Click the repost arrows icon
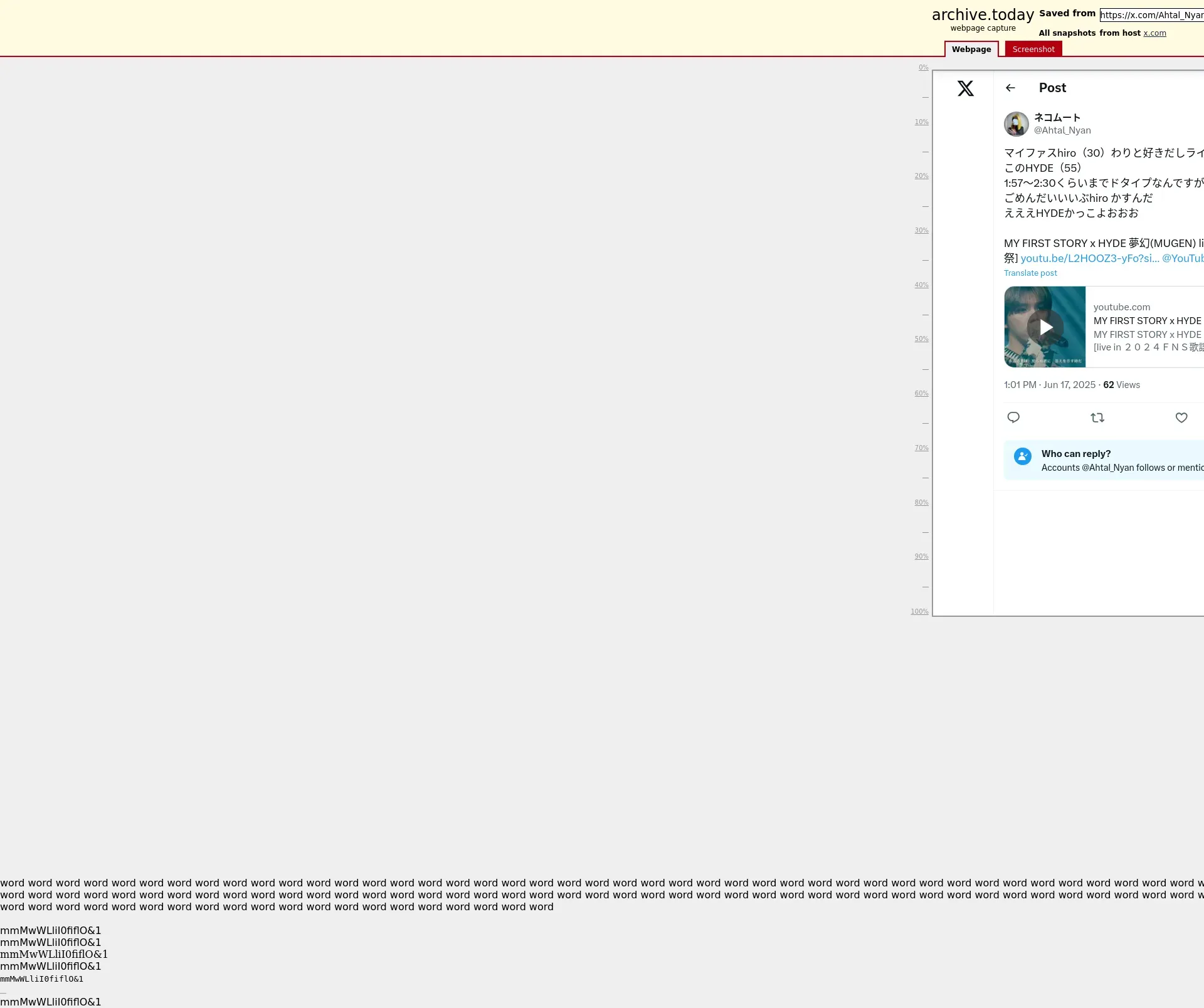The image size is (1204, 1008). tap(1097, 417)
